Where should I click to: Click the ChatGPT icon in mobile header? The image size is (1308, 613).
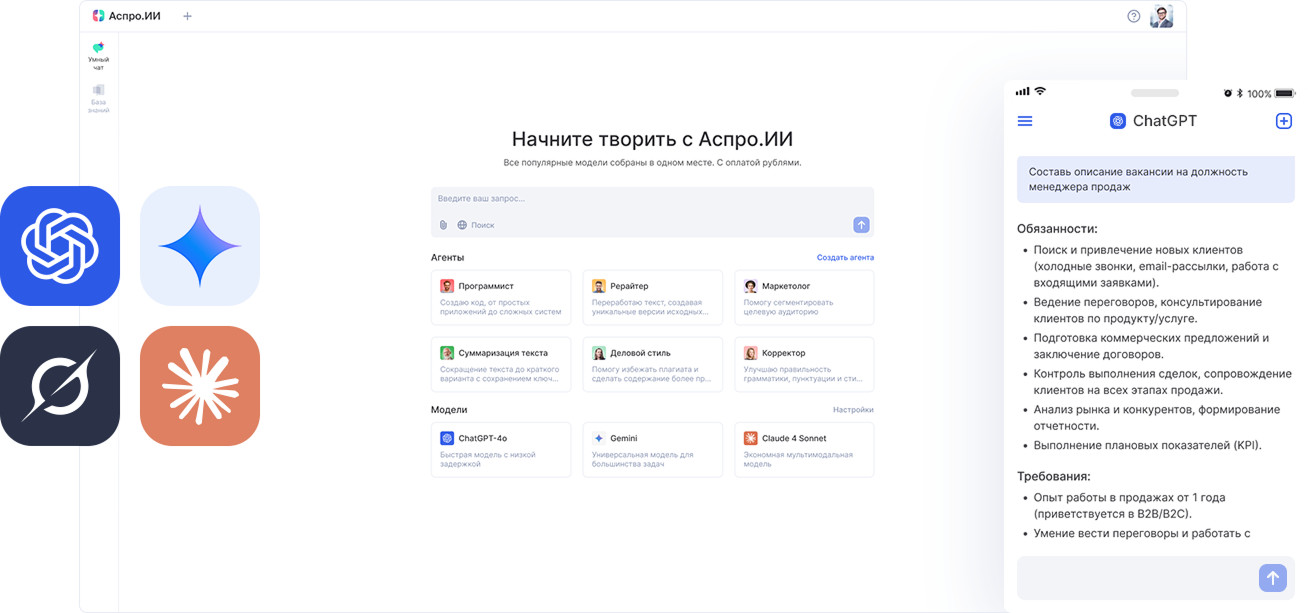click(x=1118, y=121)
